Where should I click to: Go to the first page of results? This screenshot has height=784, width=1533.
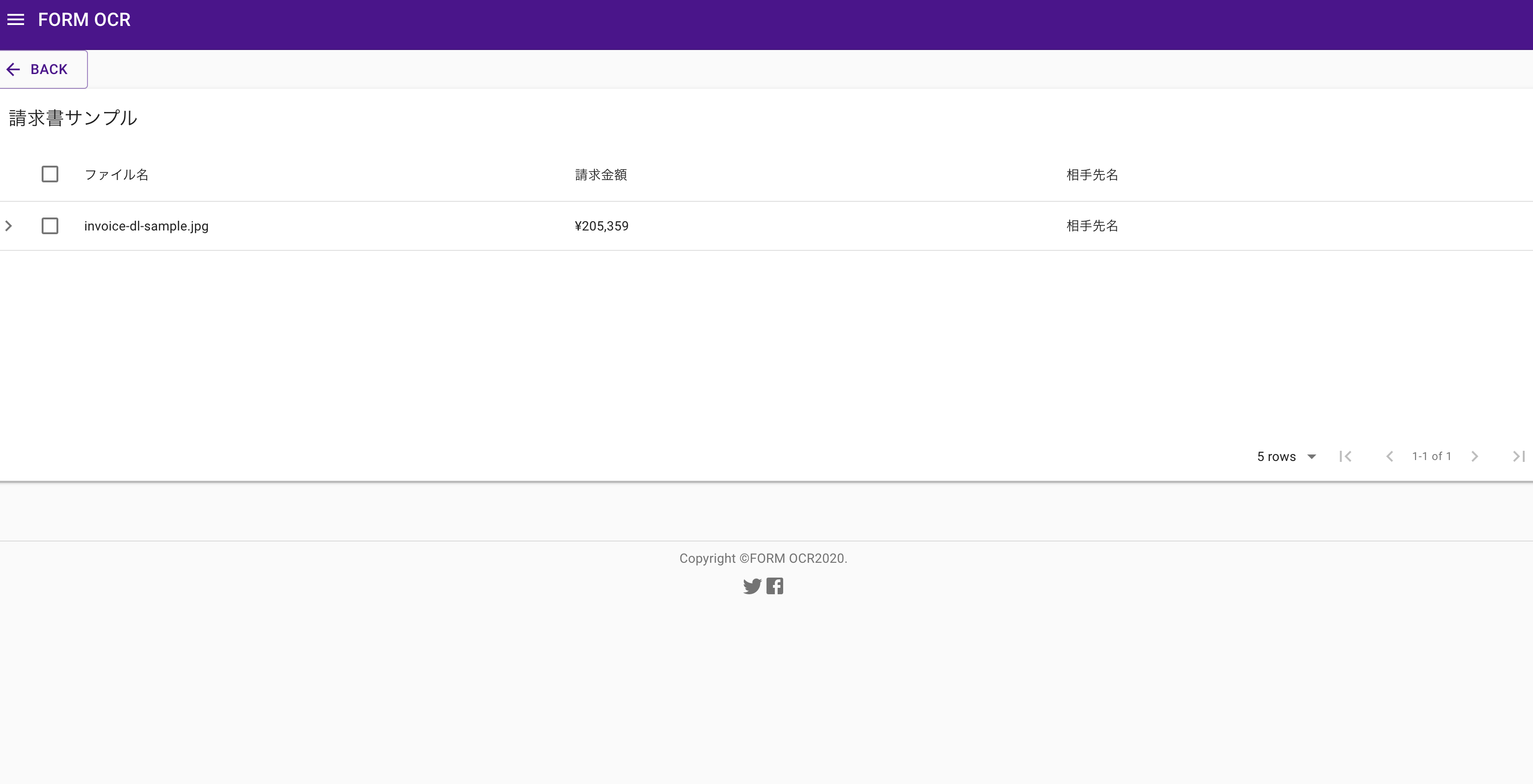point(1346,456)
